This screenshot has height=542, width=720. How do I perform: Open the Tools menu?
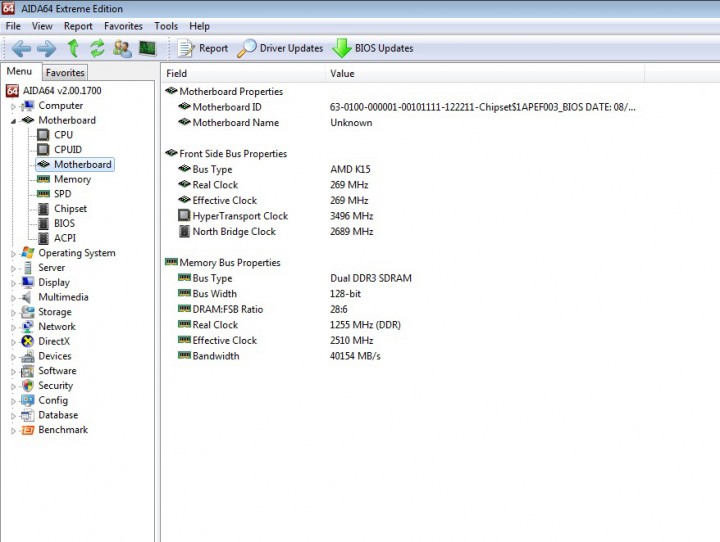pos(166,26)
